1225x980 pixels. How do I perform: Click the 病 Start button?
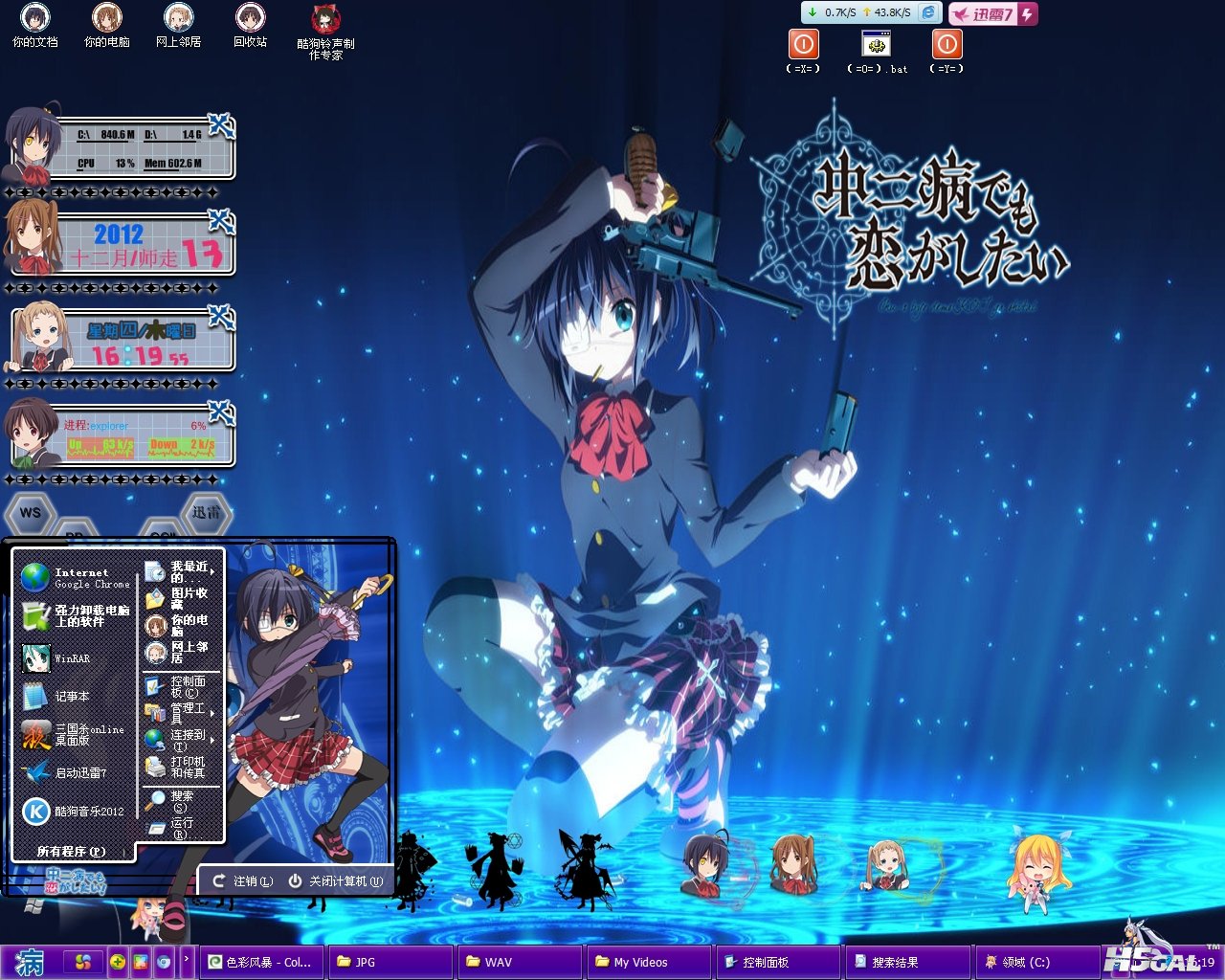[x=30, y=962]
